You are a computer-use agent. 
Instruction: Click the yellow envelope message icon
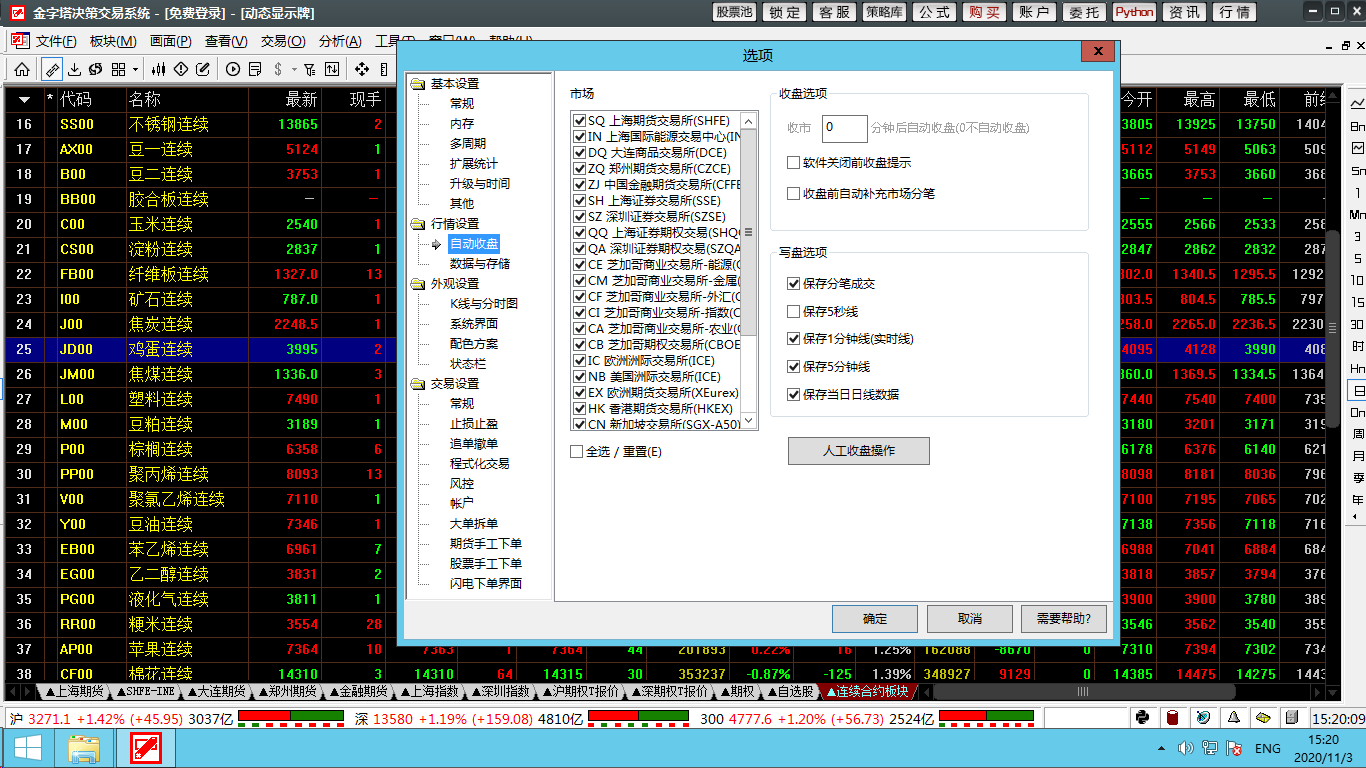1263,718
